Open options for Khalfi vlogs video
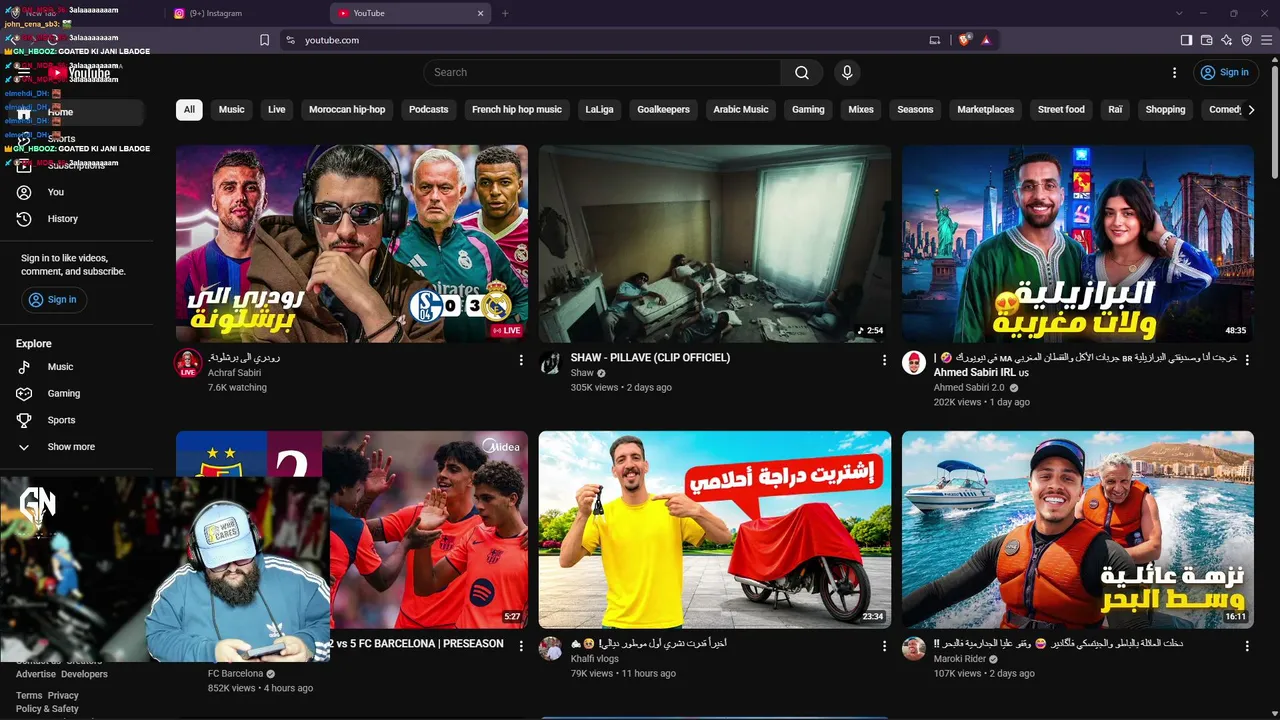This screenshot has width=1280, height=720. pos(884,646)
